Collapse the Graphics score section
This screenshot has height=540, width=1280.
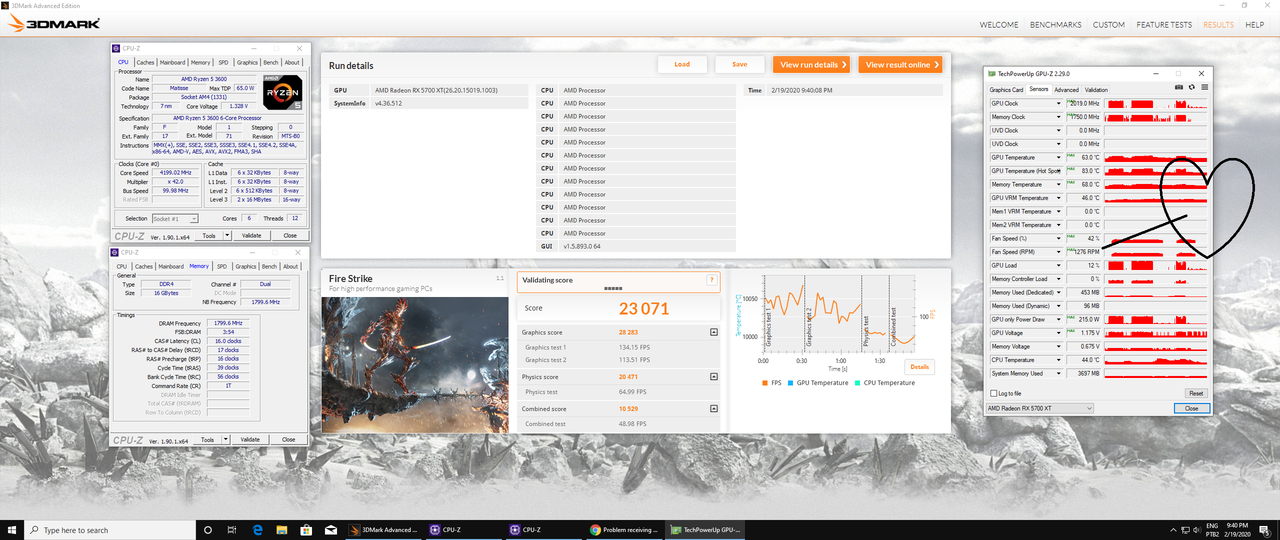point(713,332)
